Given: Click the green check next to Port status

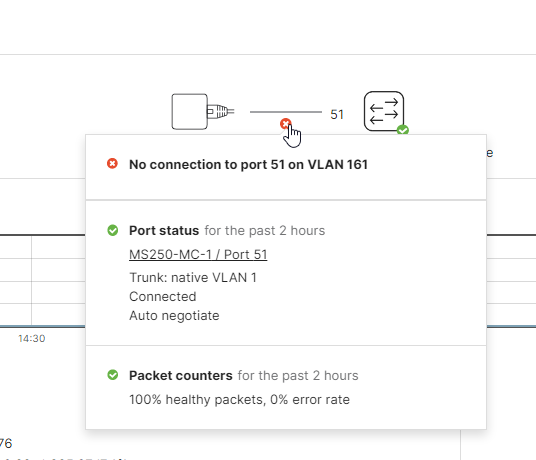Looking at the screenshot, I should pyautogui.click(x=112, y=230).
